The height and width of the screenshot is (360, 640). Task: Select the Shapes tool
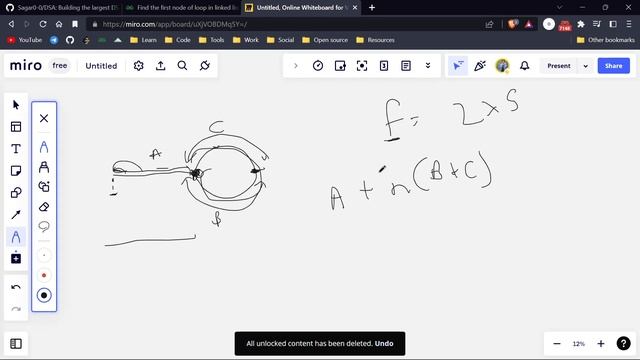point(16,193)
